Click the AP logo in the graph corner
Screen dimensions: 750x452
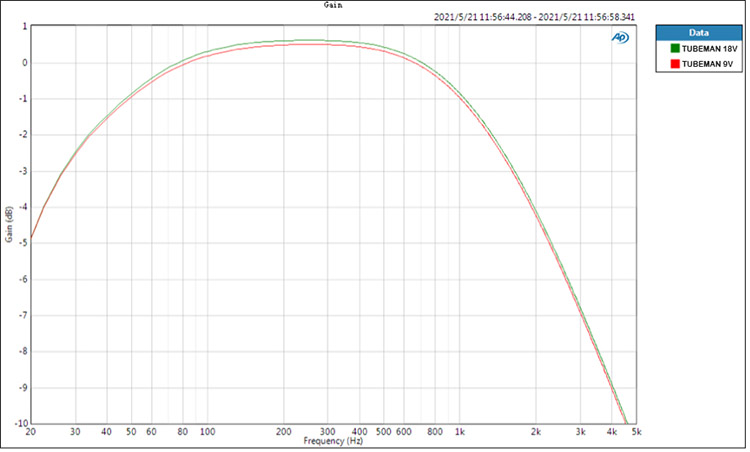click(620, 37)
